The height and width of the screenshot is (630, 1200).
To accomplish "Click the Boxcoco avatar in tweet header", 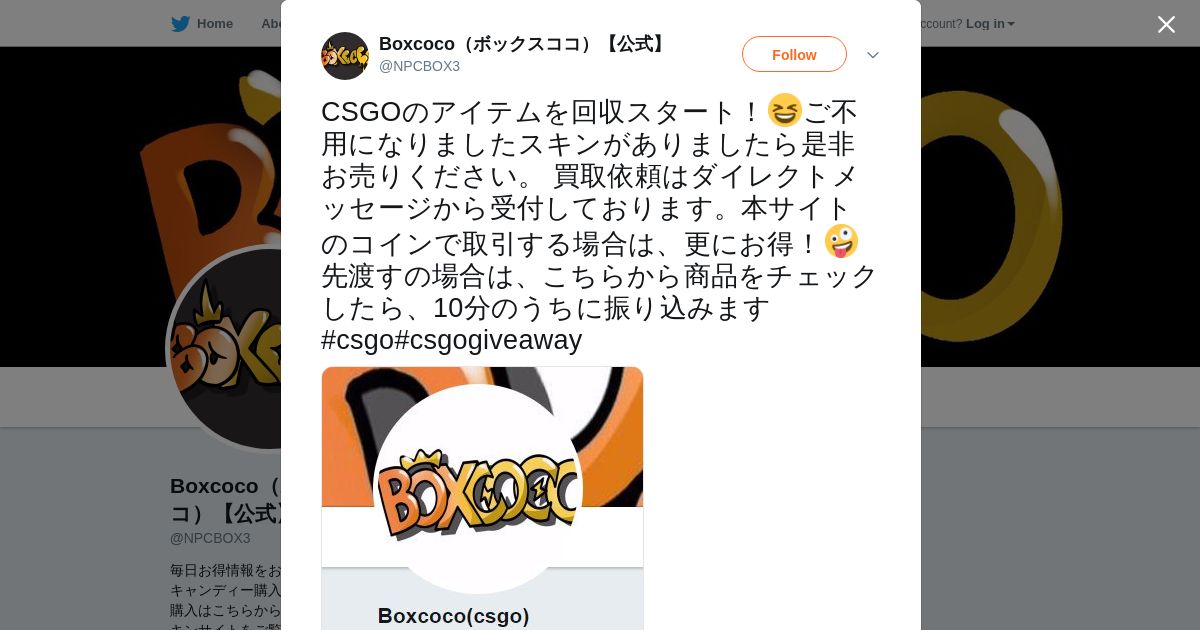I will point(345,56).
